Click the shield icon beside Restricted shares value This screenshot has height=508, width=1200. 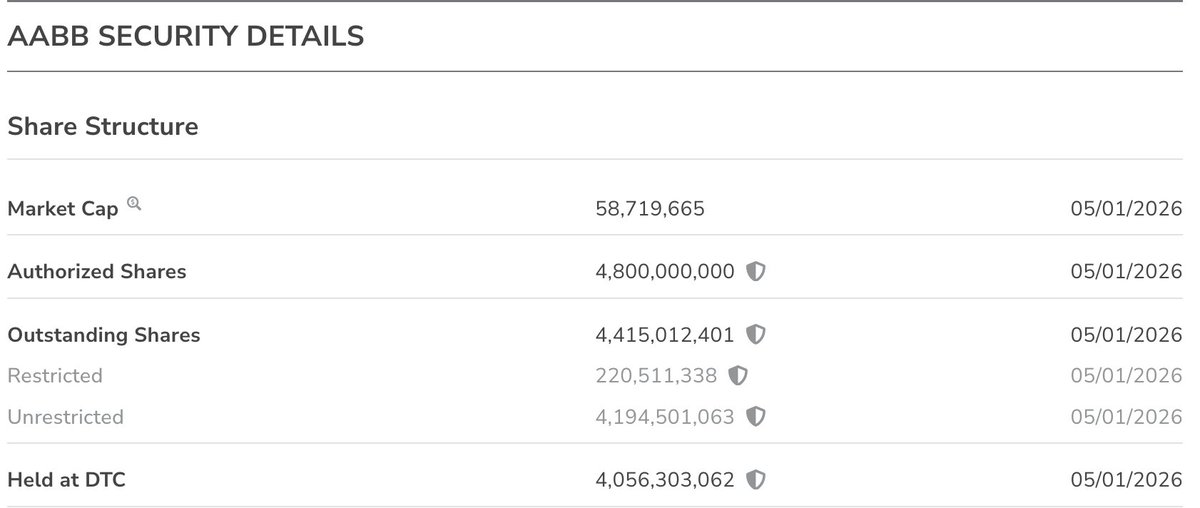pos(738,376)
